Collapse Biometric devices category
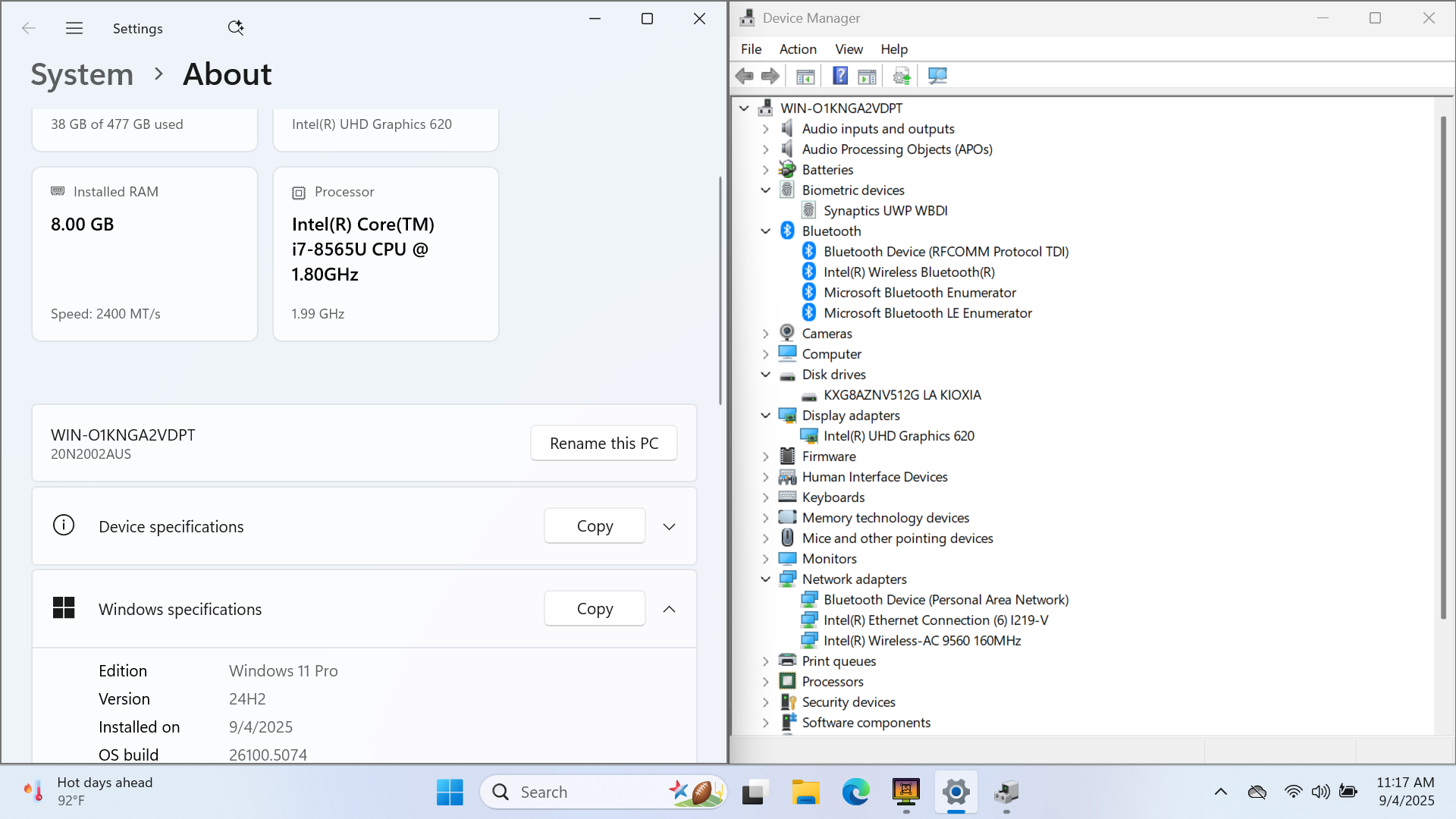The width and height of the screenshot is (1456, 819). [765, 190]
